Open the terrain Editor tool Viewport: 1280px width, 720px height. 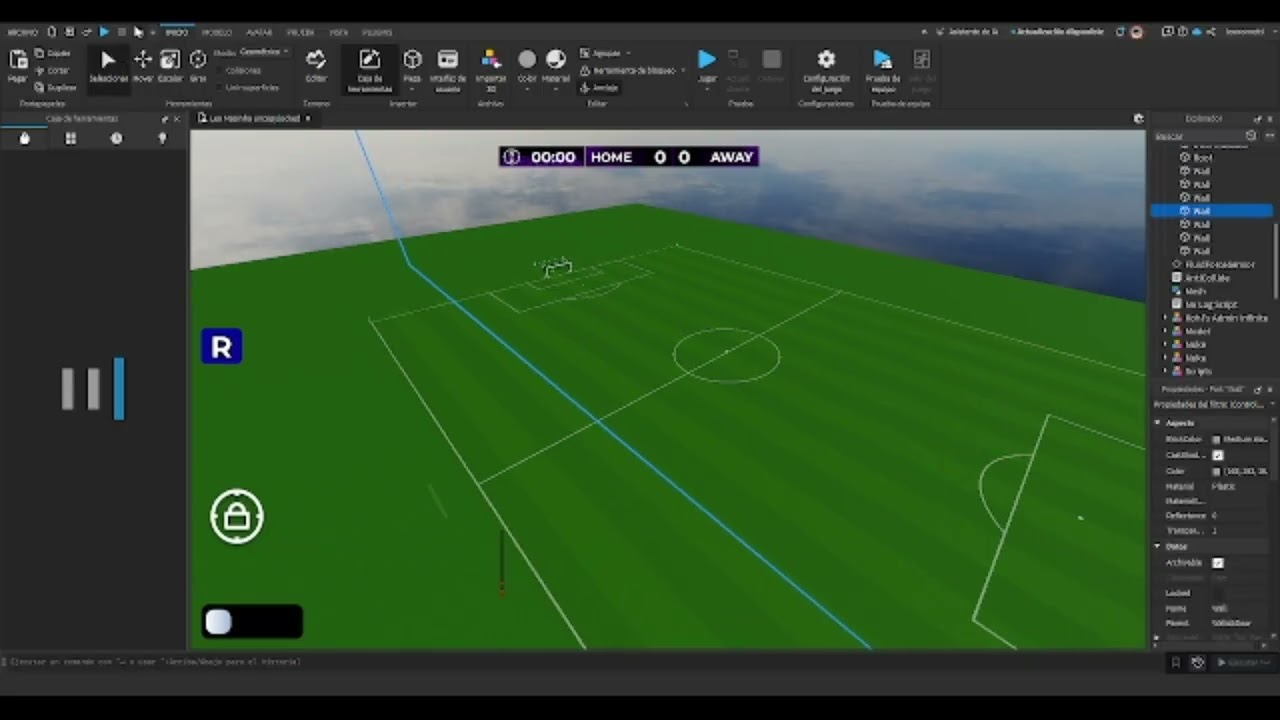click(316, 66)
